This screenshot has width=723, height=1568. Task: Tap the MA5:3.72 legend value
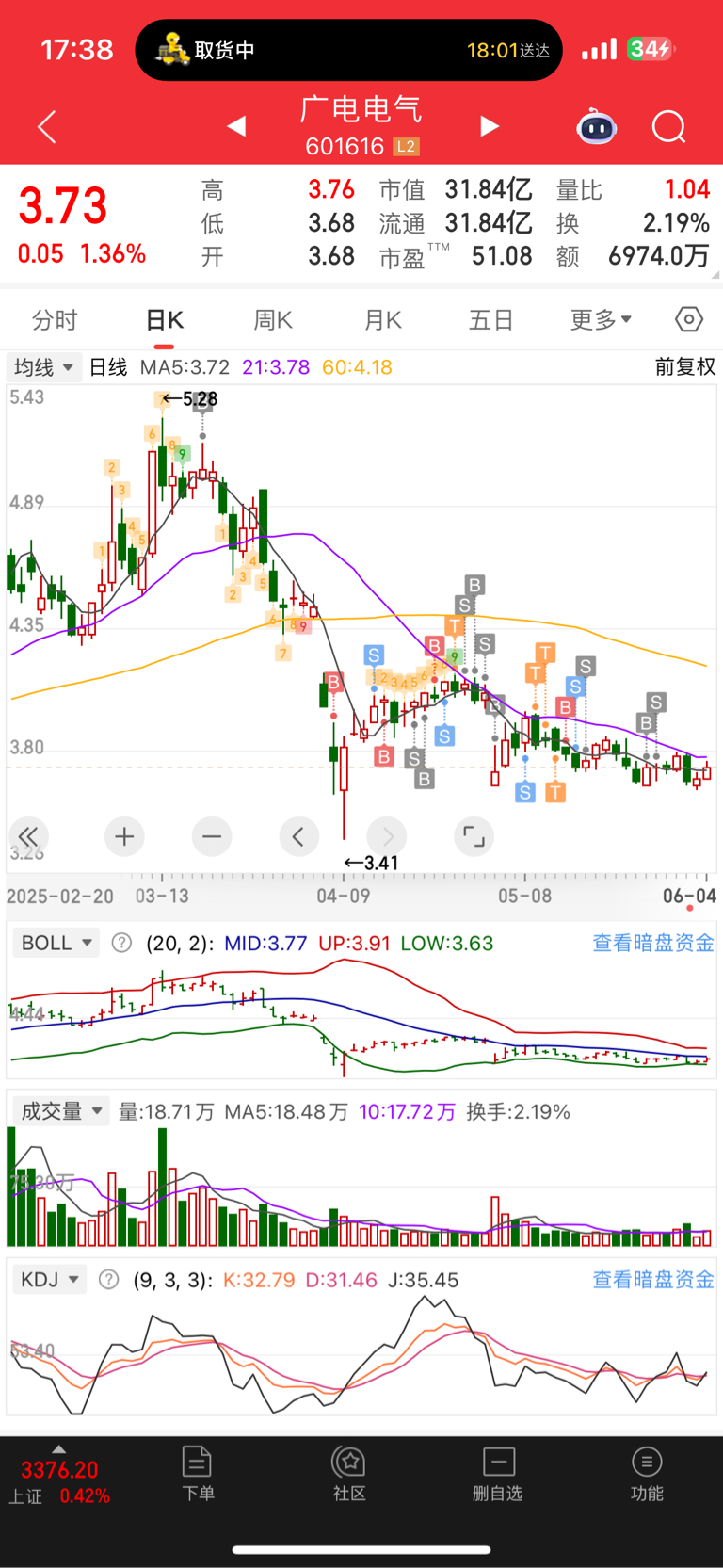point(185,367)
